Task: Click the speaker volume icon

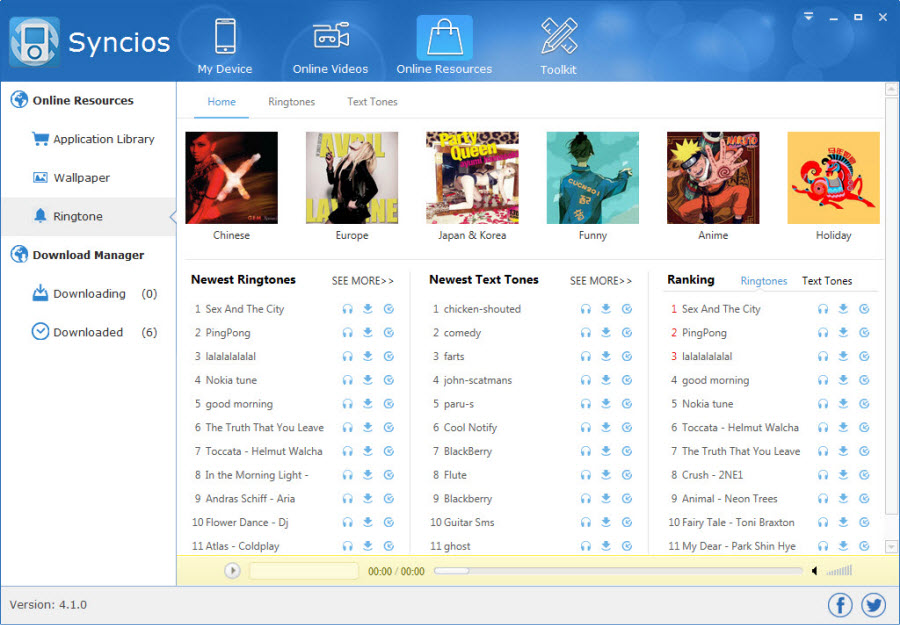Action: [x=814, y=571]
